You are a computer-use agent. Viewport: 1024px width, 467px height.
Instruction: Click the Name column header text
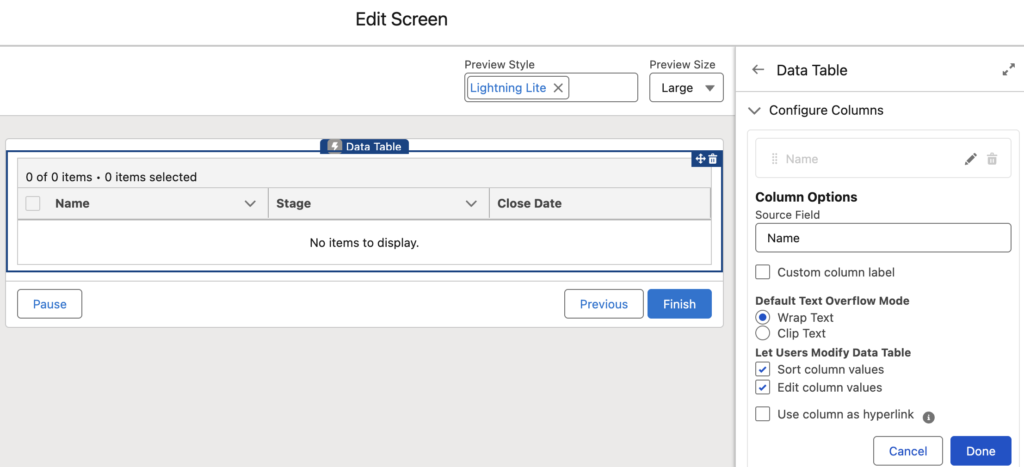(x=72, y=203)
